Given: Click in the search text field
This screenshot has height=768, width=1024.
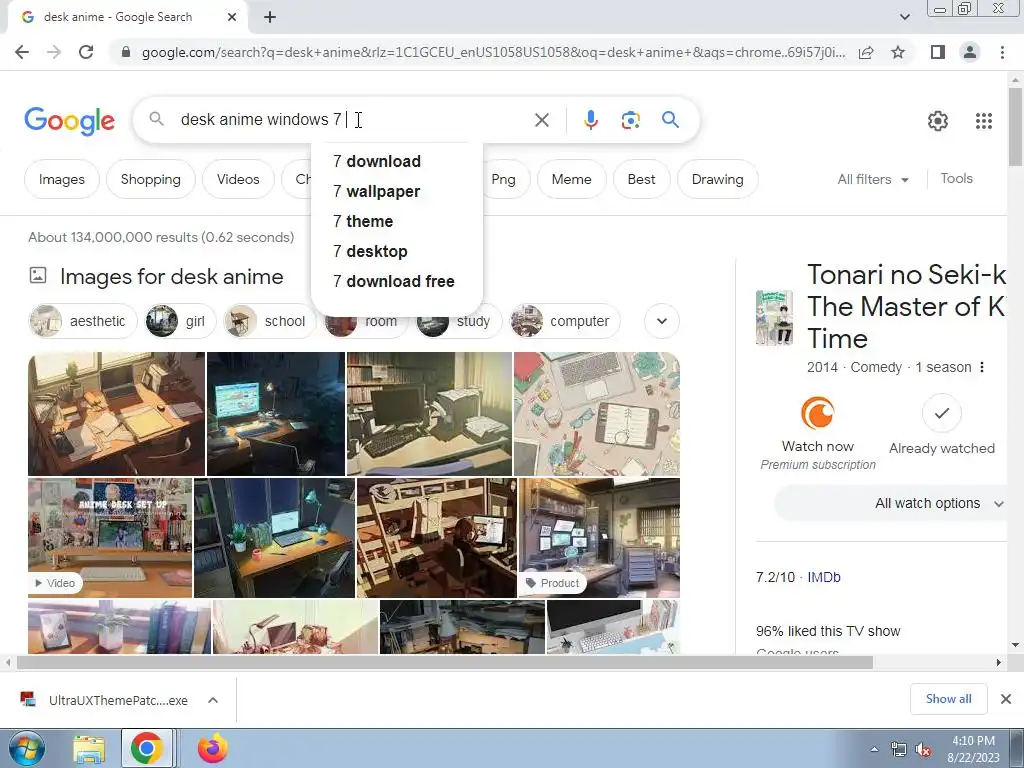Looking at the screenshot, I should tap(353, 120).
